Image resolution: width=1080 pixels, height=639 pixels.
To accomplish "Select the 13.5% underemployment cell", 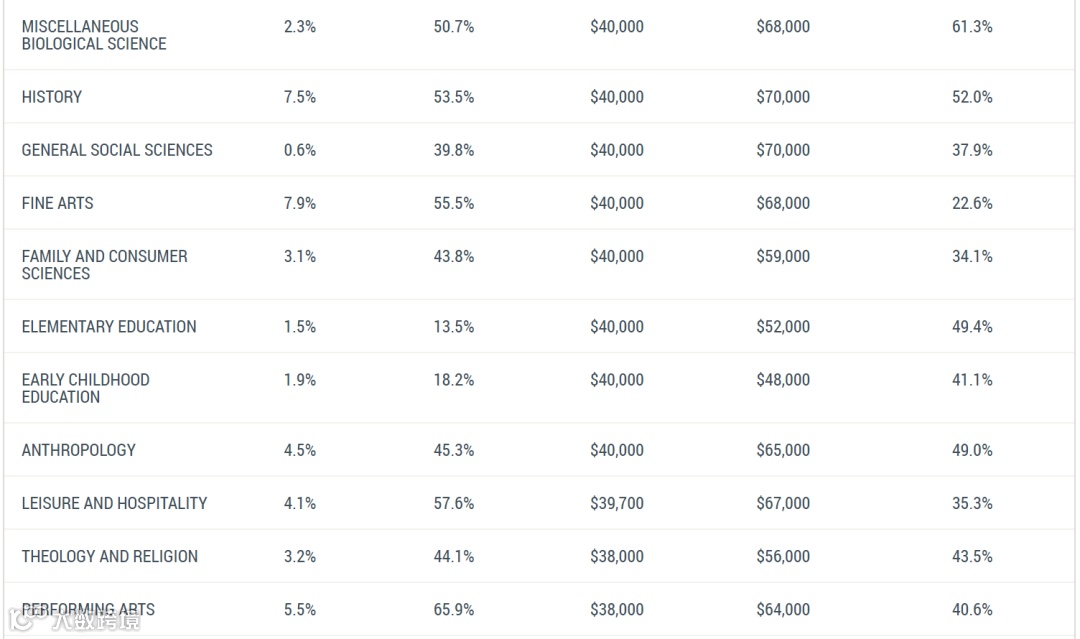I will [x=454, y=326].
